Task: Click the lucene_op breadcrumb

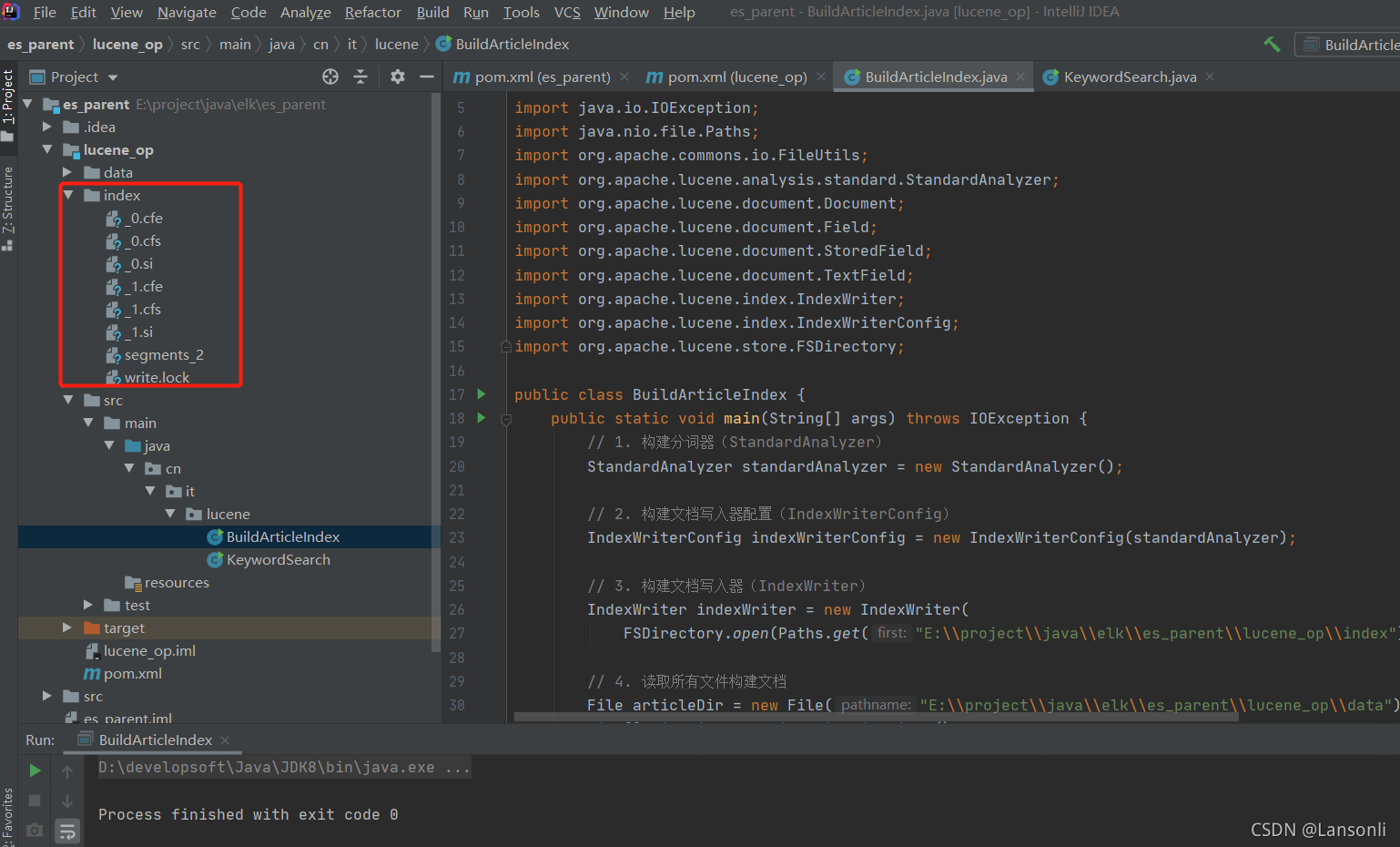Action: click(x=127, y=44)
